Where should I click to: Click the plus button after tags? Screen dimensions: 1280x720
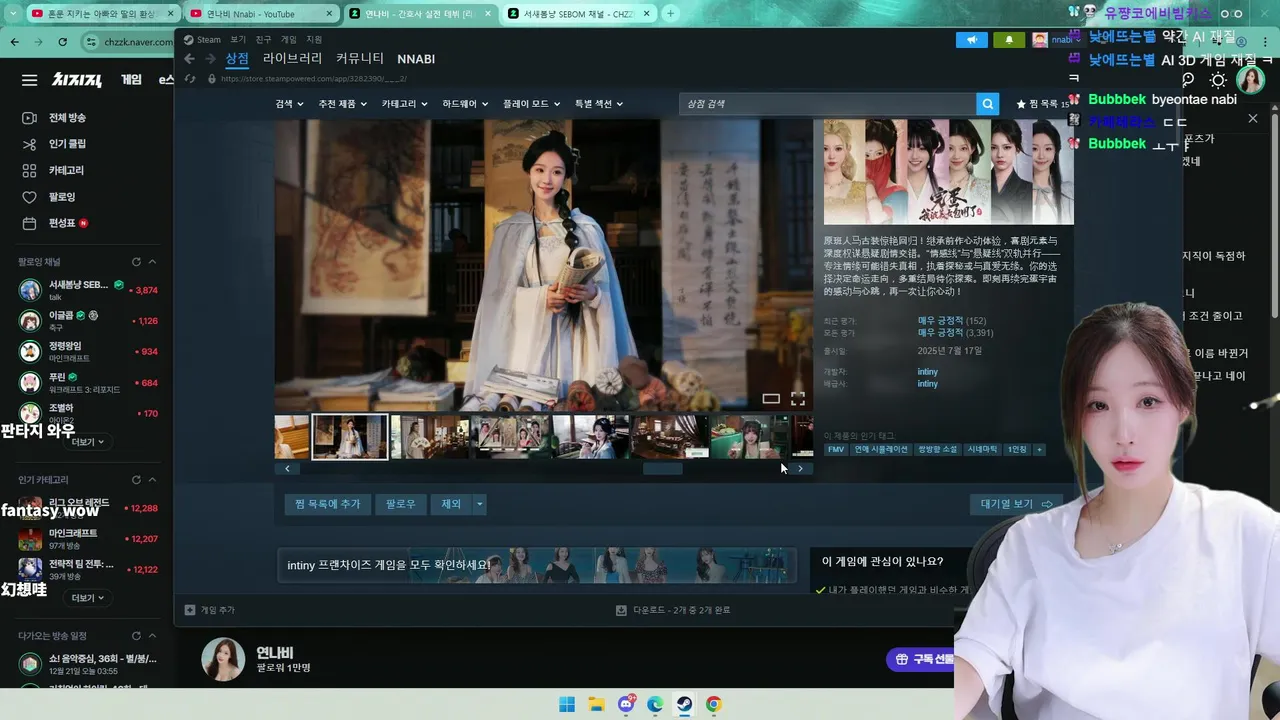point(1039,450)
